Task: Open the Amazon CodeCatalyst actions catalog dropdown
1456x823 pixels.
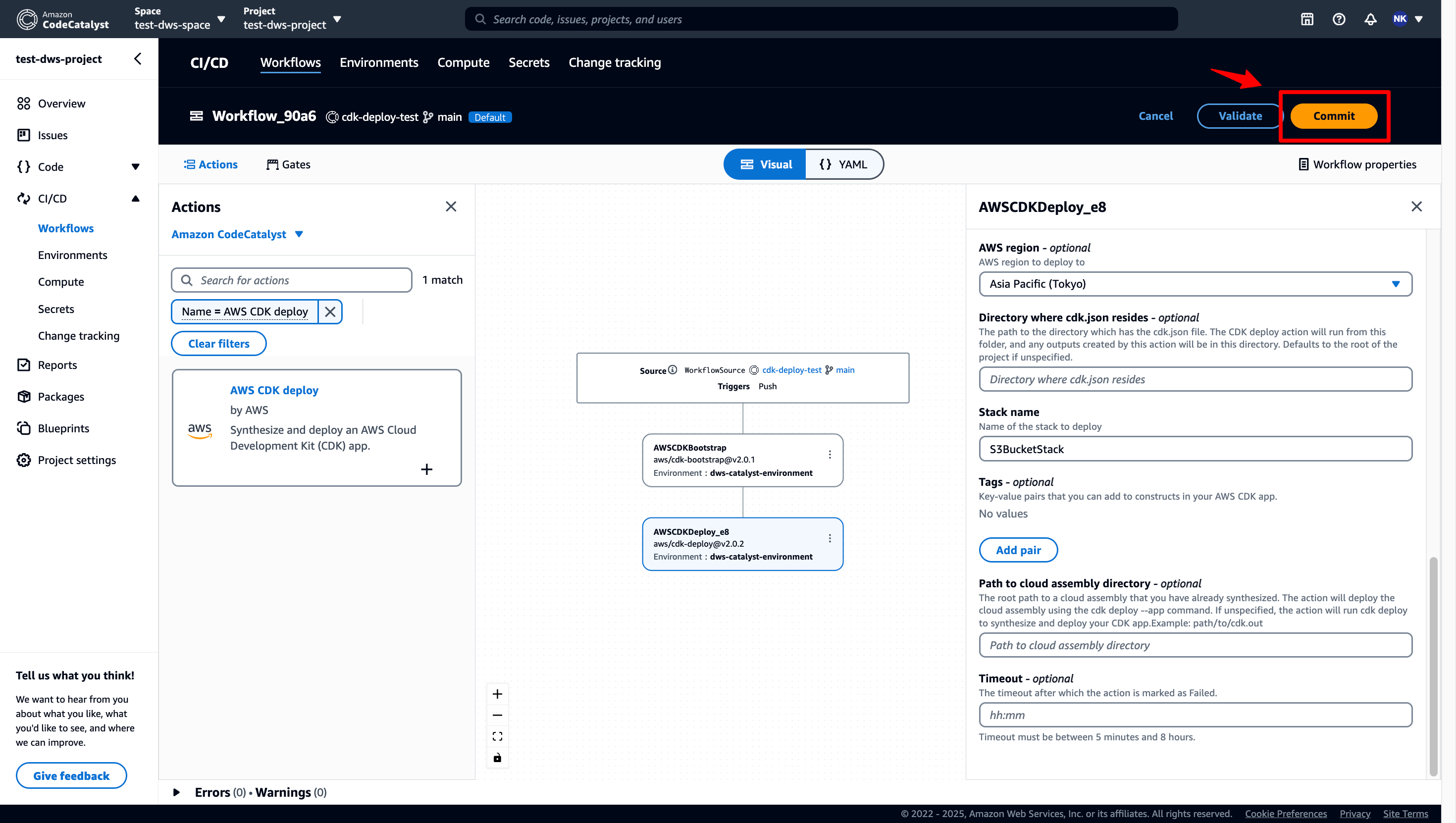Action: pyautogui.click(x=237, y=234)
